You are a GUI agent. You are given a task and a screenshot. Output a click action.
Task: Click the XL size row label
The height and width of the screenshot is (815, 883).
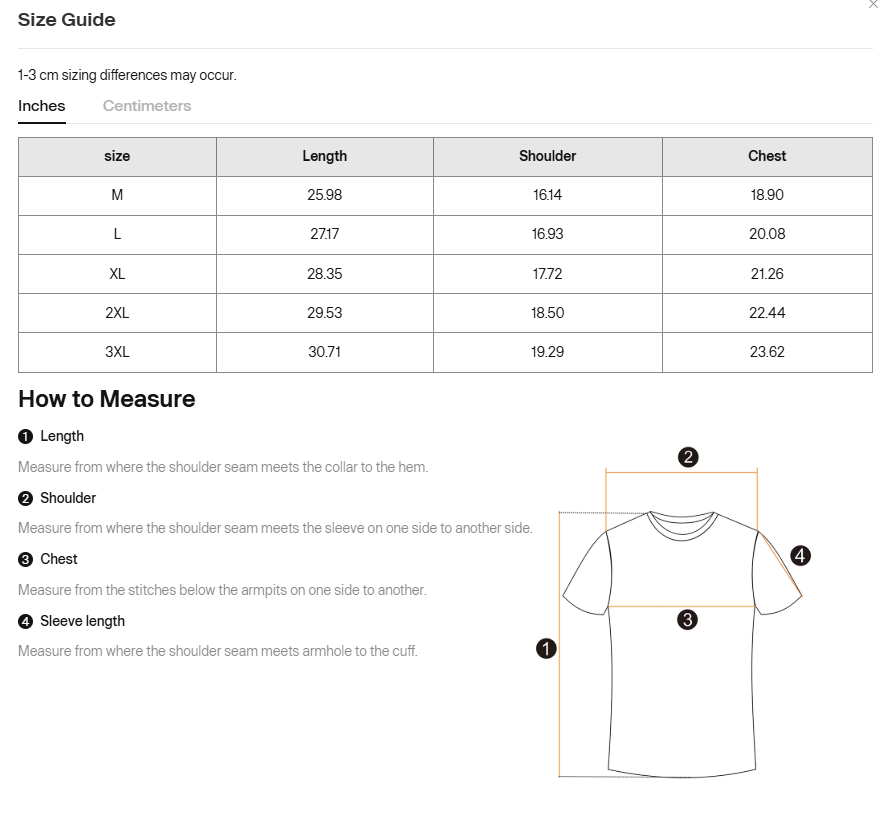pyautogui.click(x=117, y=274)
